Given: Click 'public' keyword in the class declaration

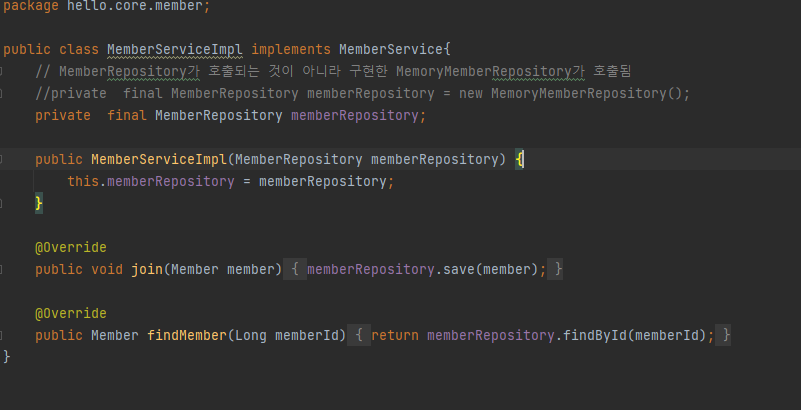Looking at the screenshot, I should 27,50.
